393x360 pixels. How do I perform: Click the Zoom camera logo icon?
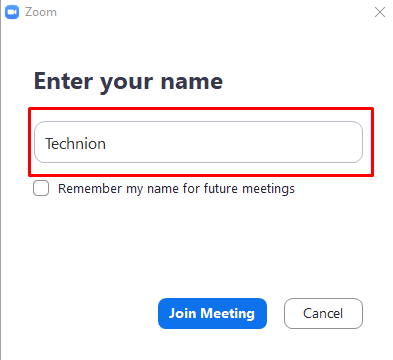coord(12,12)
